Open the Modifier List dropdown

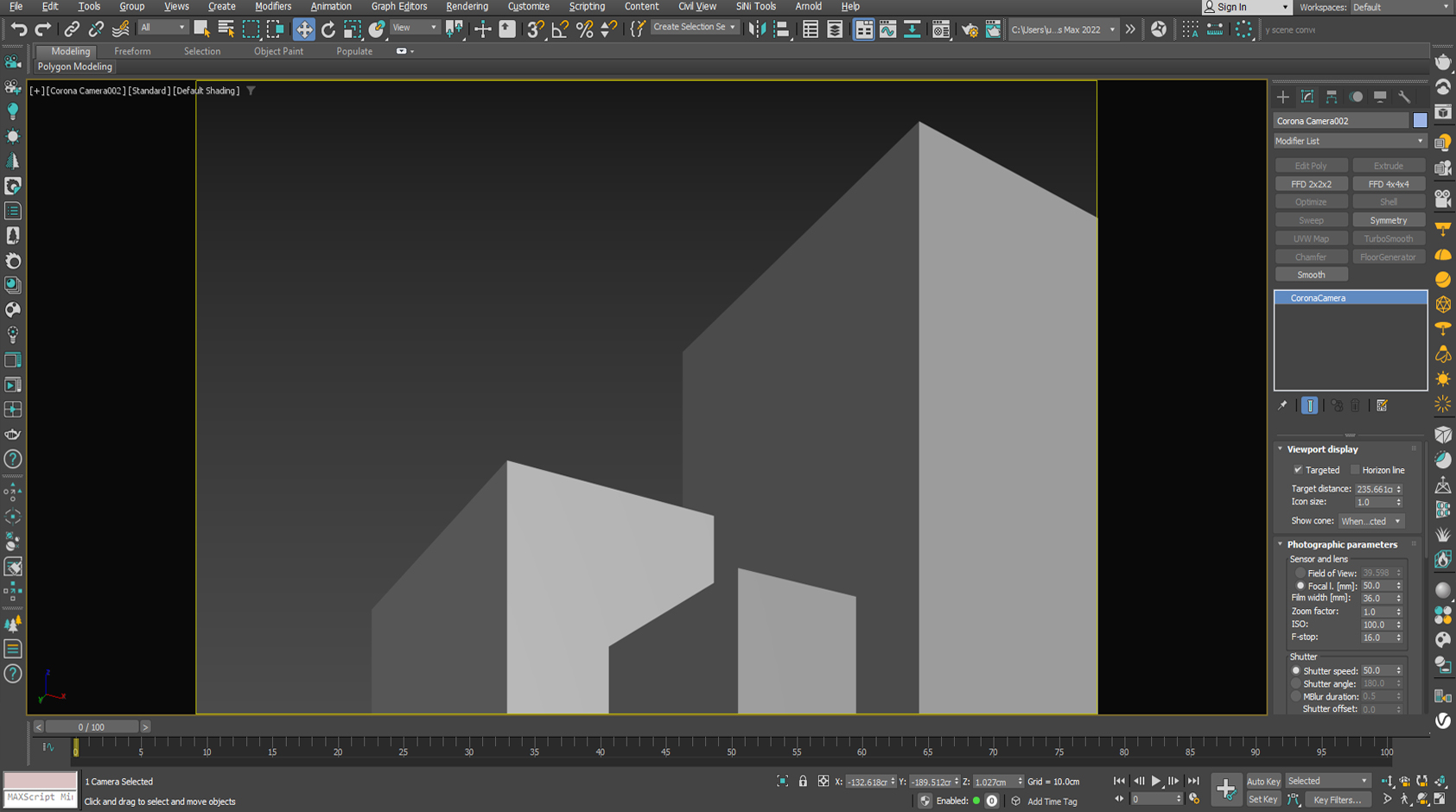(1349, 141)
